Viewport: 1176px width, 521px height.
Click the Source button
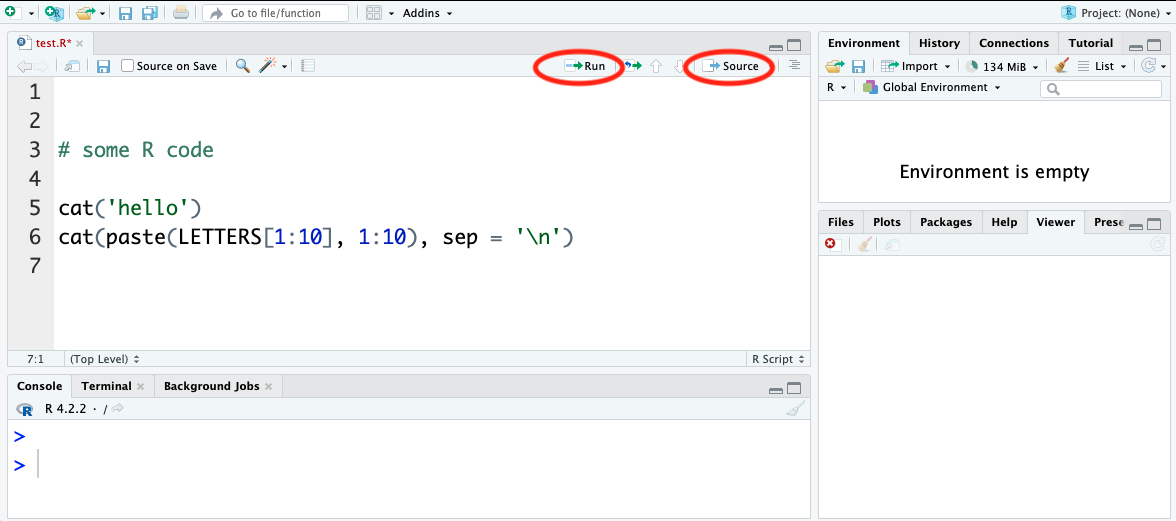click(731, 66)
